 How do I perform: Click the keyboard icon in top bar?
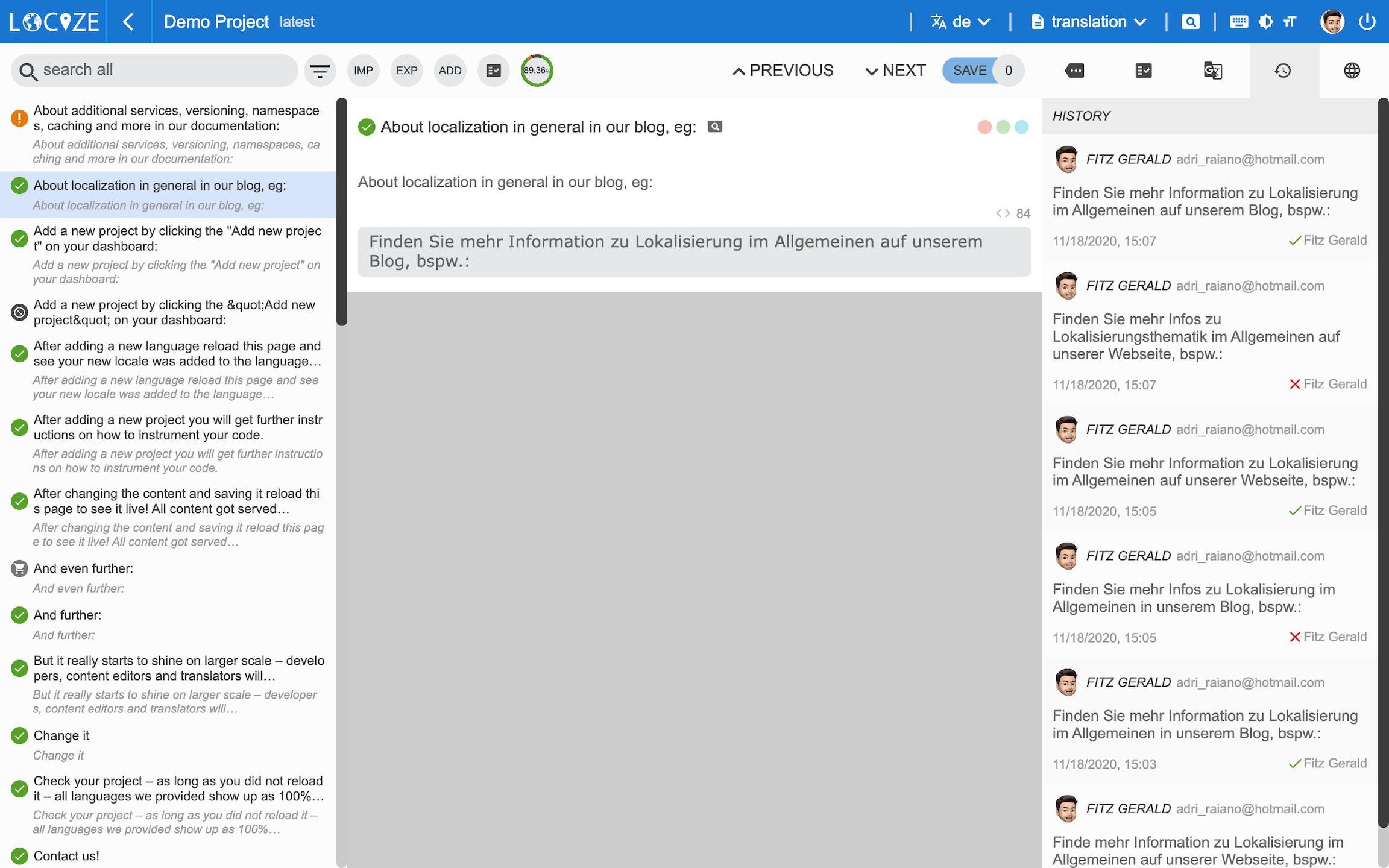[x=1238, y=22]
